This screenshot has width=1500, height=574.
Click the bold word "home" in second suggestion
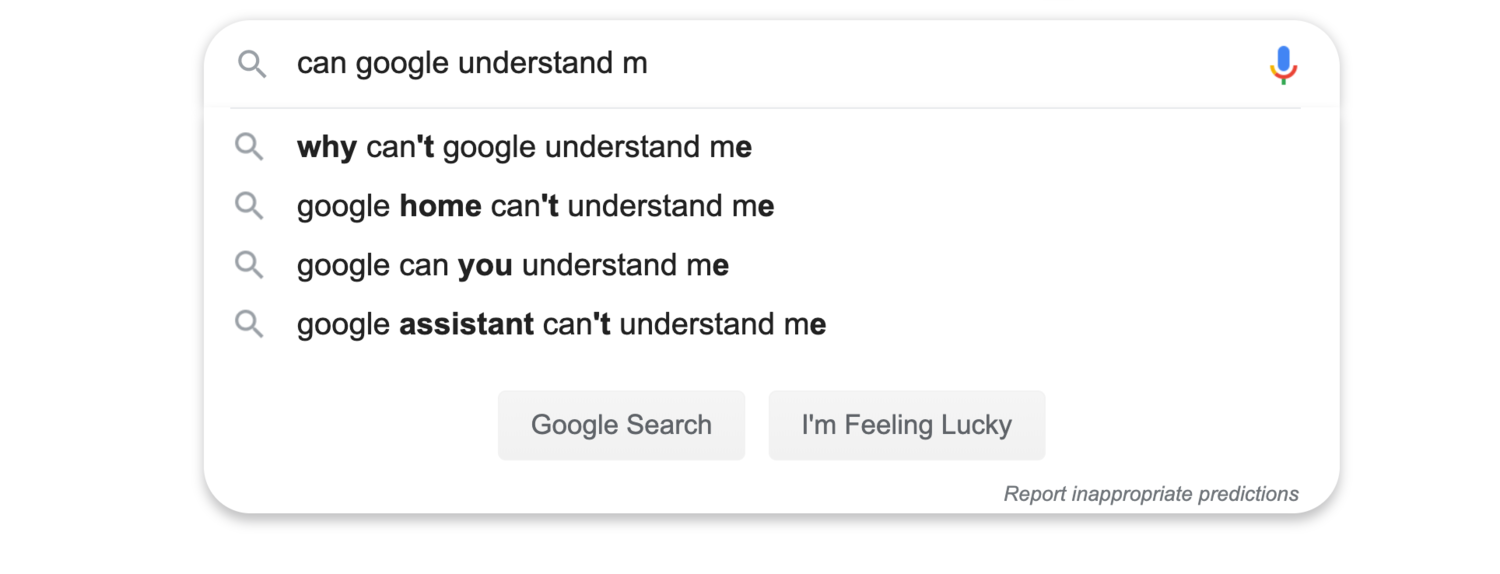(x=440, y=207)
